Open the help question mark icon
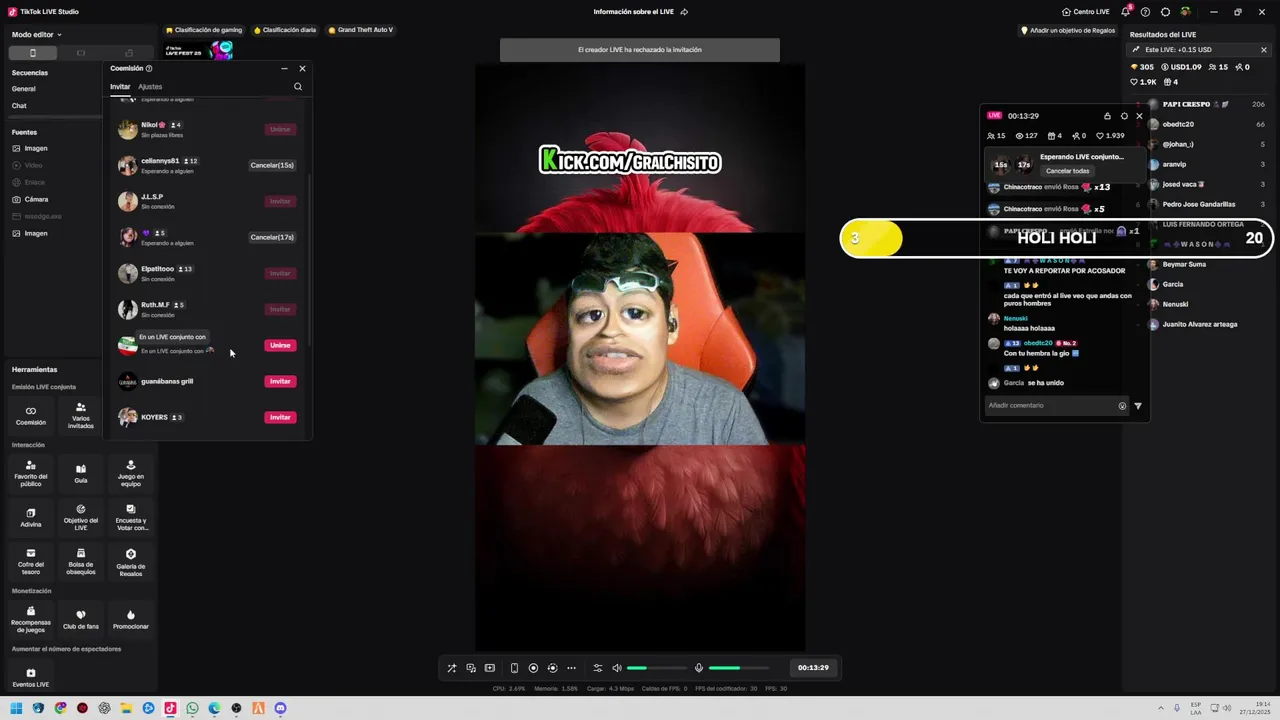The width and height of the screenshot is (1280, 720). [1145, 12]
